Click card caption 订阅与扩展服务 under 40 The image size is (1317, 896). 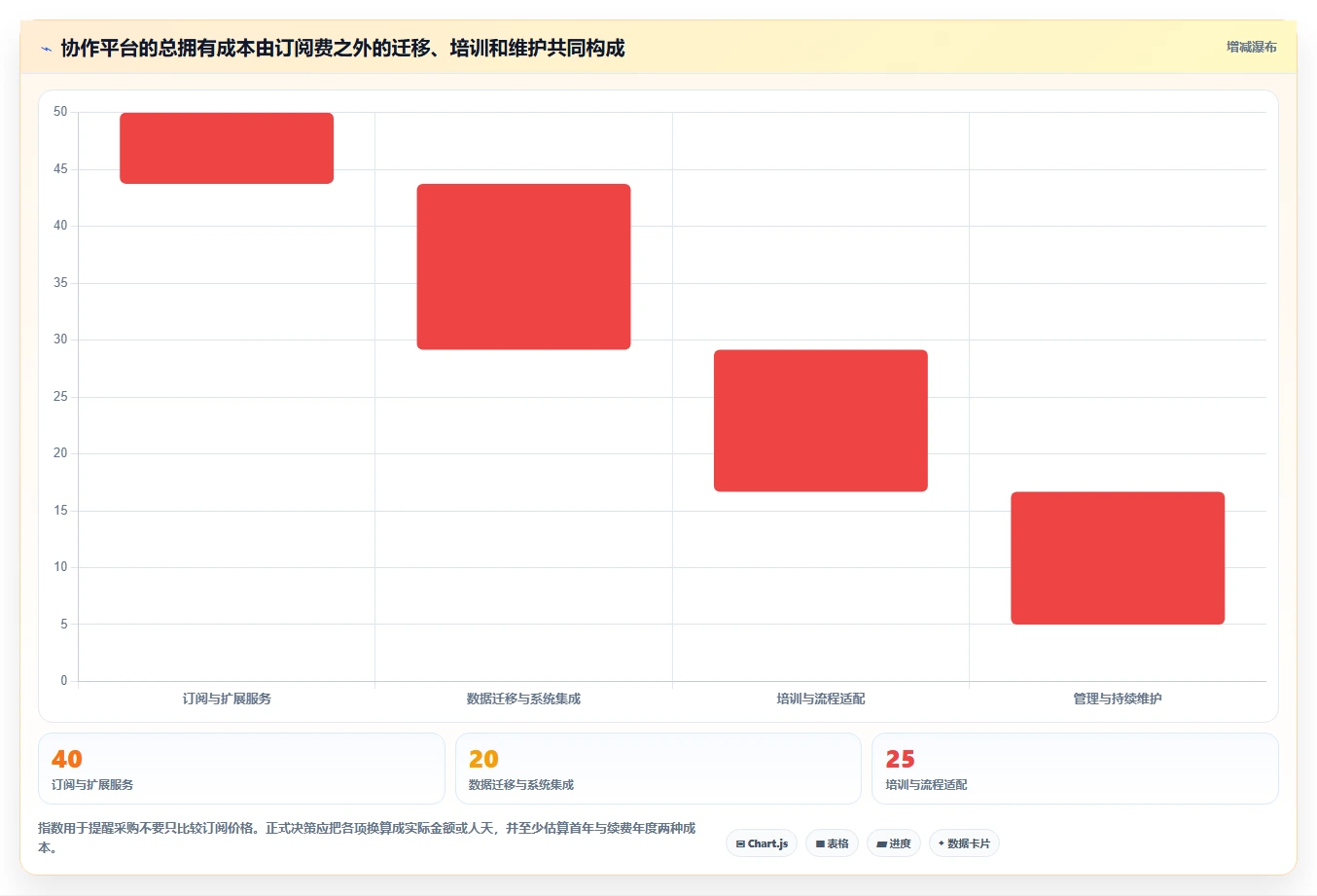pos(92,785)
